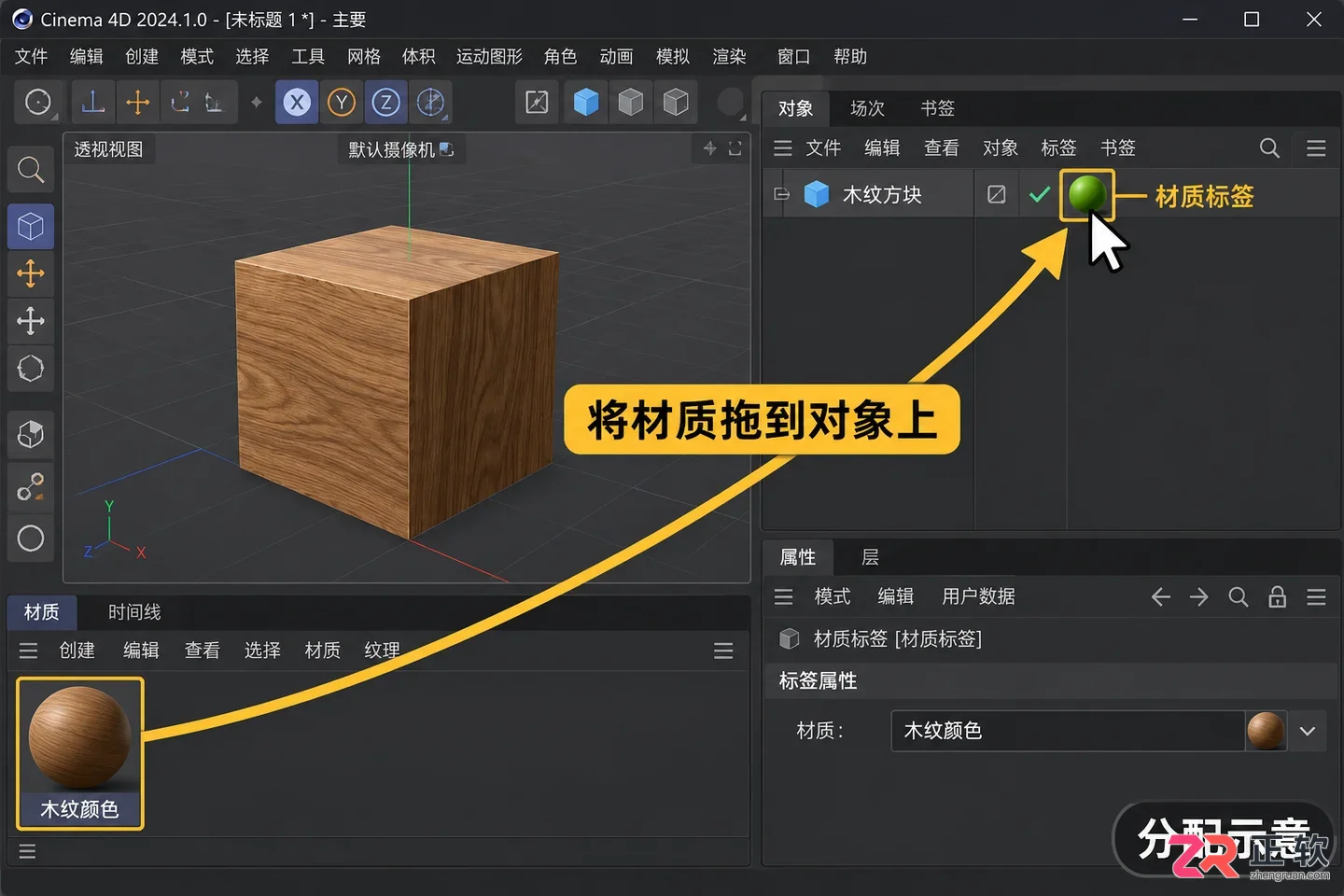Select the 木纹方块 object row
The height and width of the screenshot is (896, 1344).
(x=868, y=194)
